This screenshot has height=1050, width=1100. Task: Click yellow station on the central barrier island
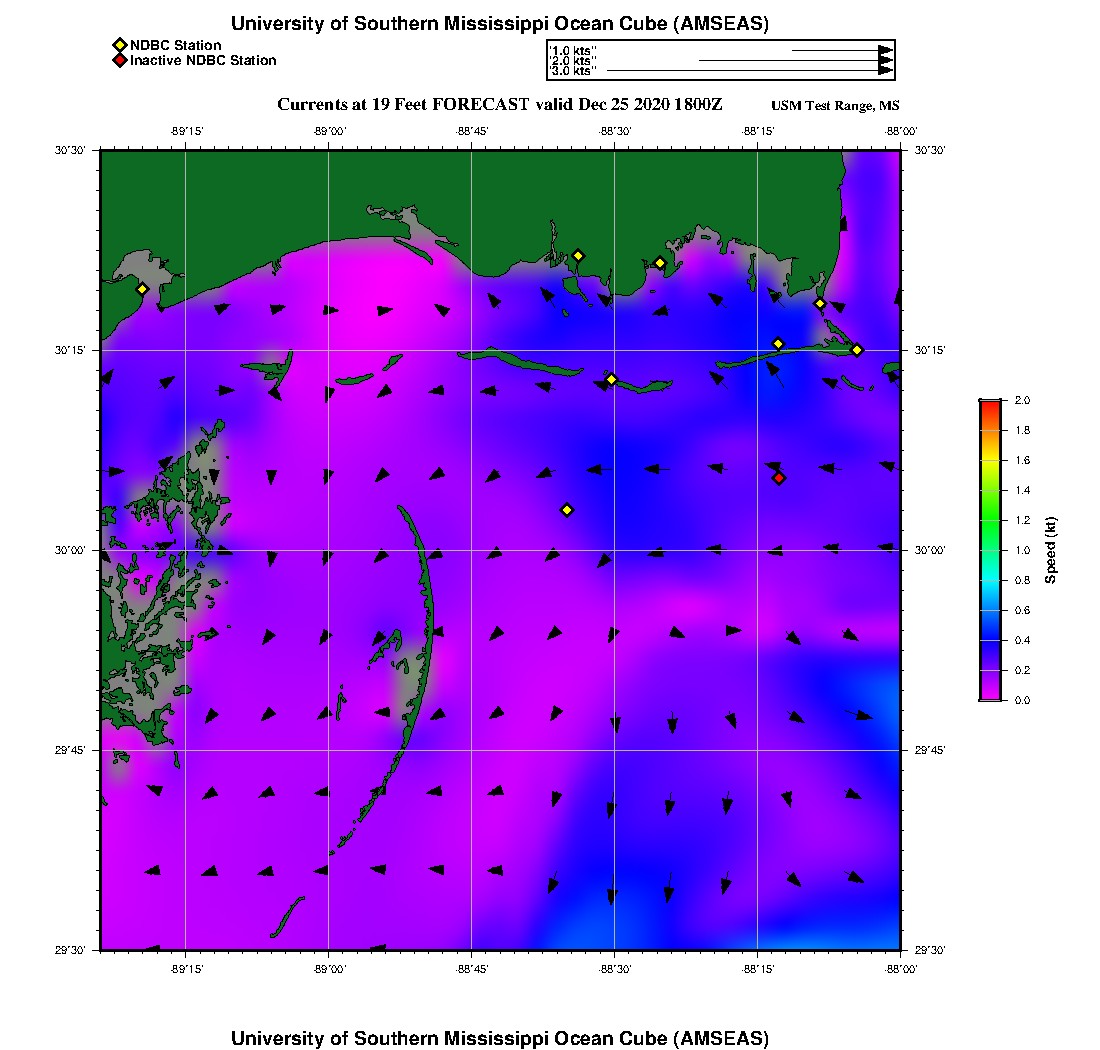pos(611,379)
